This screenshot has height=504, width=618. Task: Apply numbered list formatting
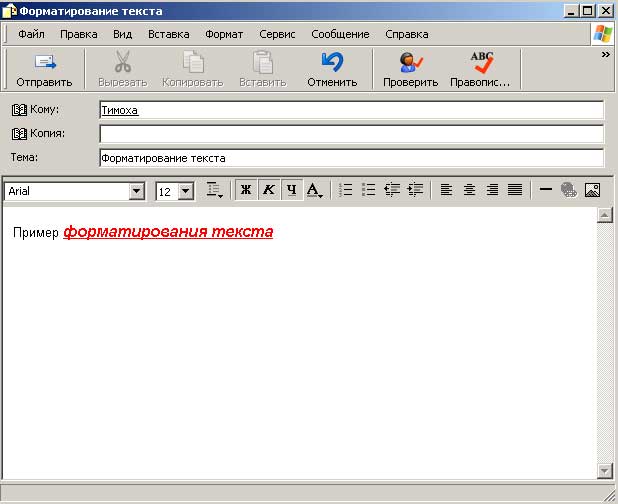coord(347,190)
